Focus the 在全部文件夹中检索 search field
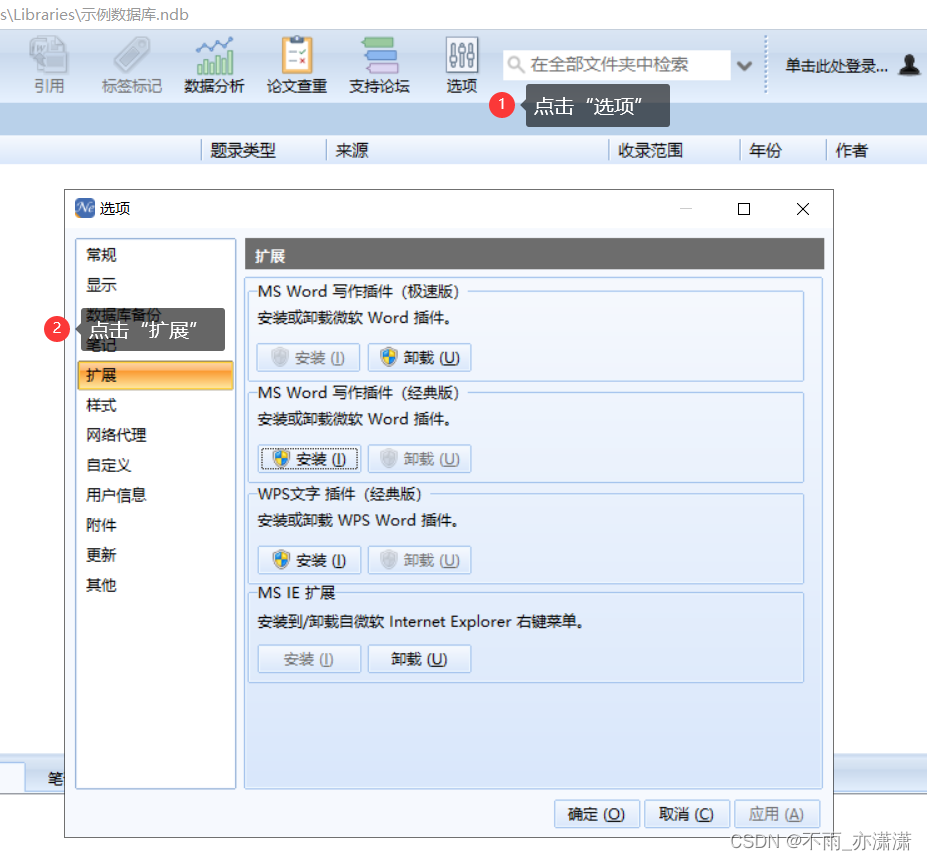The height and width of the screenshot is (860, 927). point(617,64)
